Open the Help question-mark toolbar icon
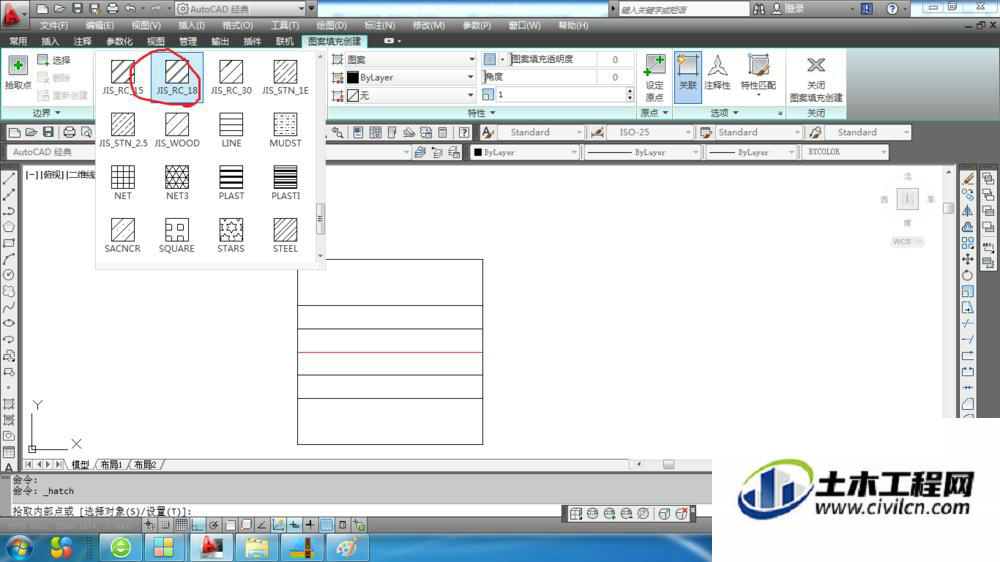The height and width of the screenshot is (562, 1000). tap(464, 132)
